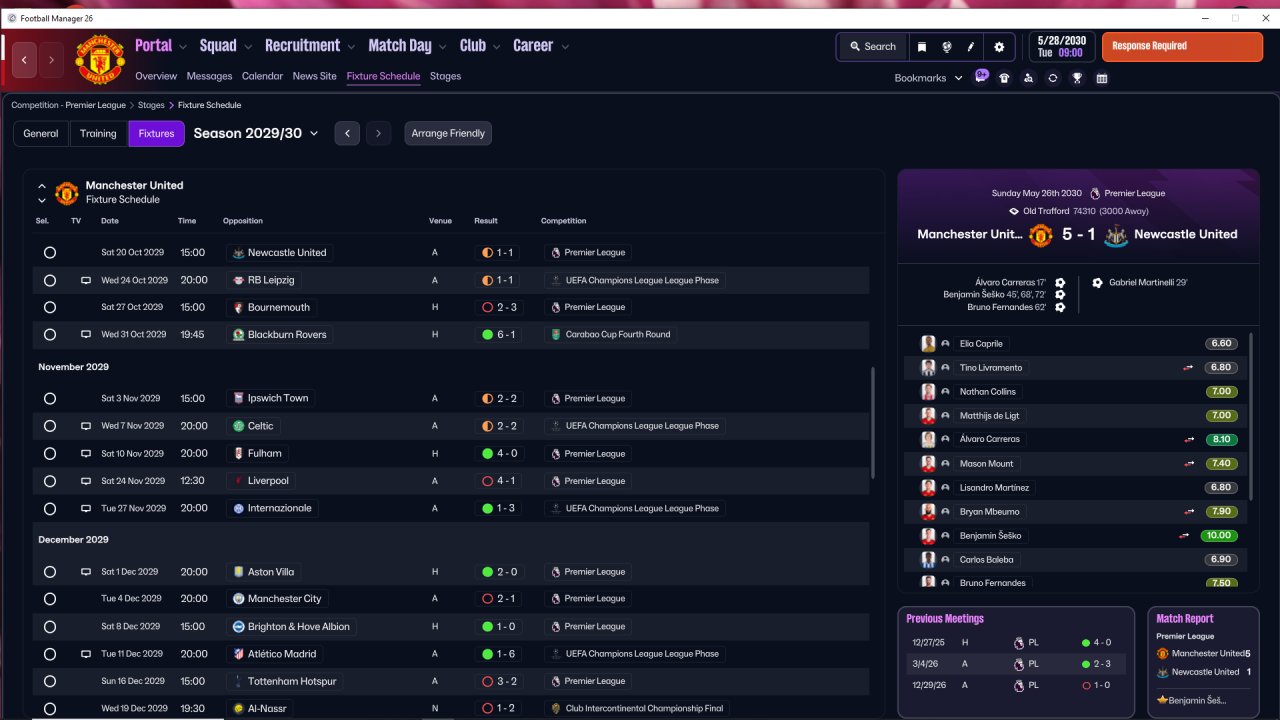Open the Stages breadcrumb link
The image size is (1280, 720).
(151, 105)
